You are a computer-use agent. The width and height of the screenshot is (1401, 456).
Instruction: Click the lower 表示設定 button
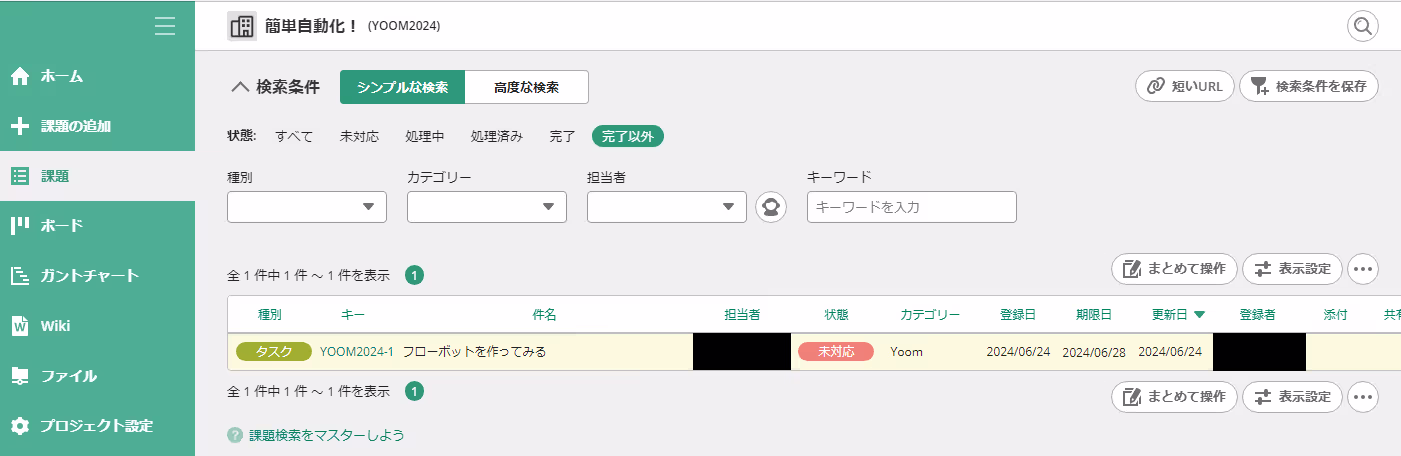tap(1292, 397)
